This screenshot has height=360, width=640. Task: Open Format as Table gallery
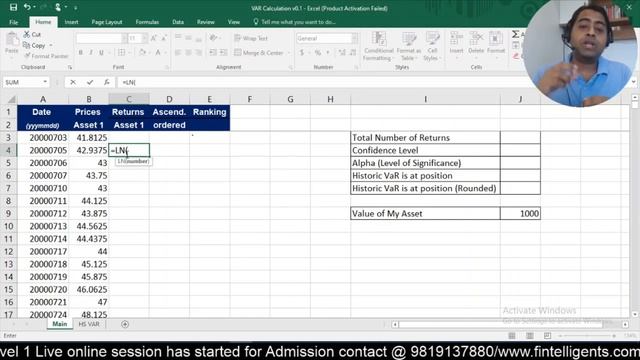[x=409, y=46]
